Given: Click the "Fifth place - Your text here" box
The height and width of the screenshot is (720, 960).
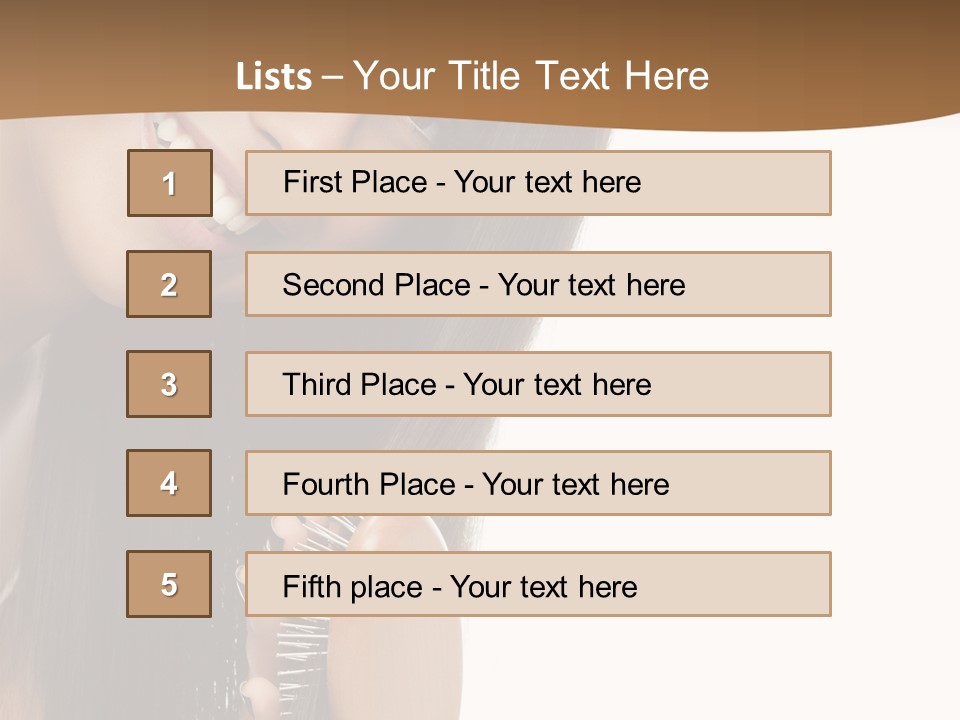Looking at the screenshot, I should point(538,584).
